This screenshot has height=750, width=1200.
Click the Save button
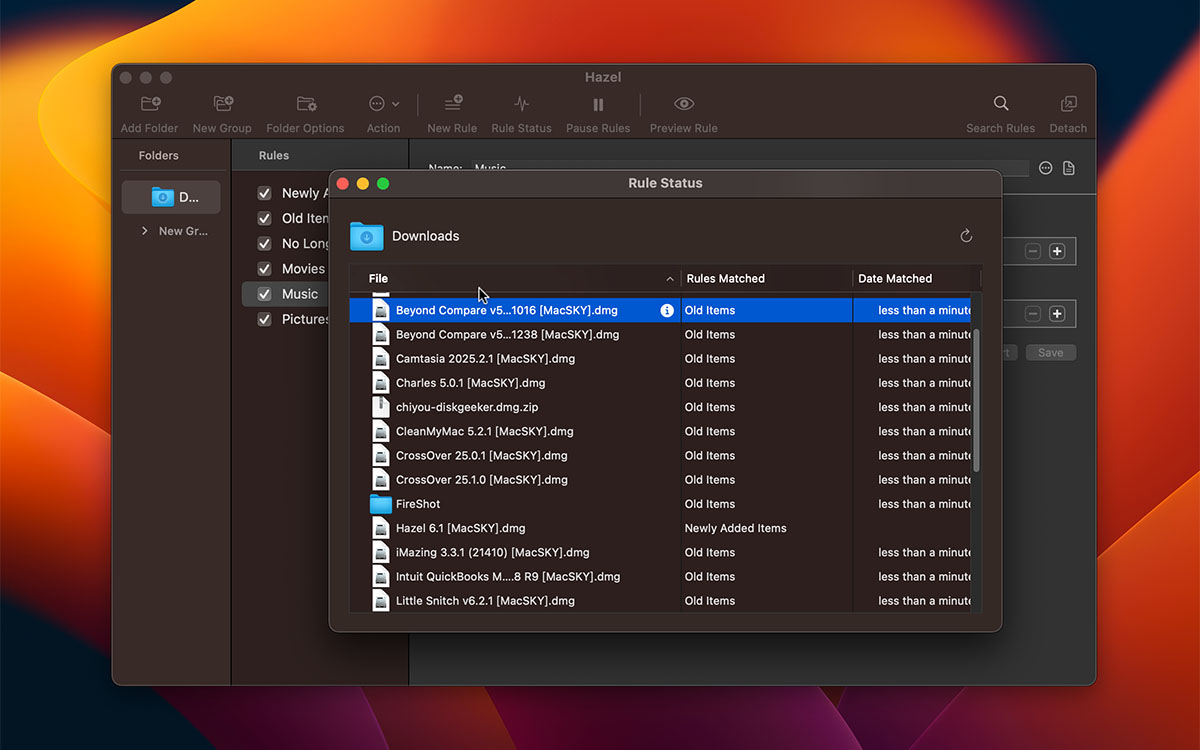coord(1050,353)
